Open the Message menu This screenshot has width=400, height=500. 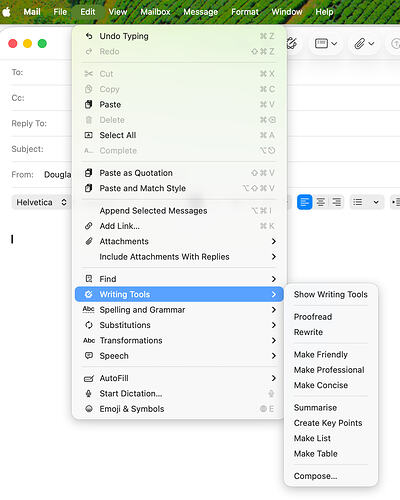coord(201,12)
